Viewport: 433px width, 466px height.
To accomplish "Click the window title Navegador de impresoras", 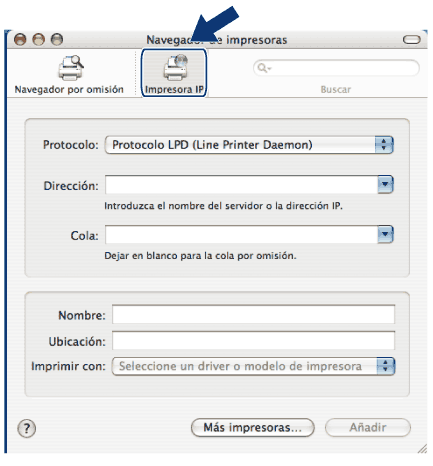I will click(217, 40).
